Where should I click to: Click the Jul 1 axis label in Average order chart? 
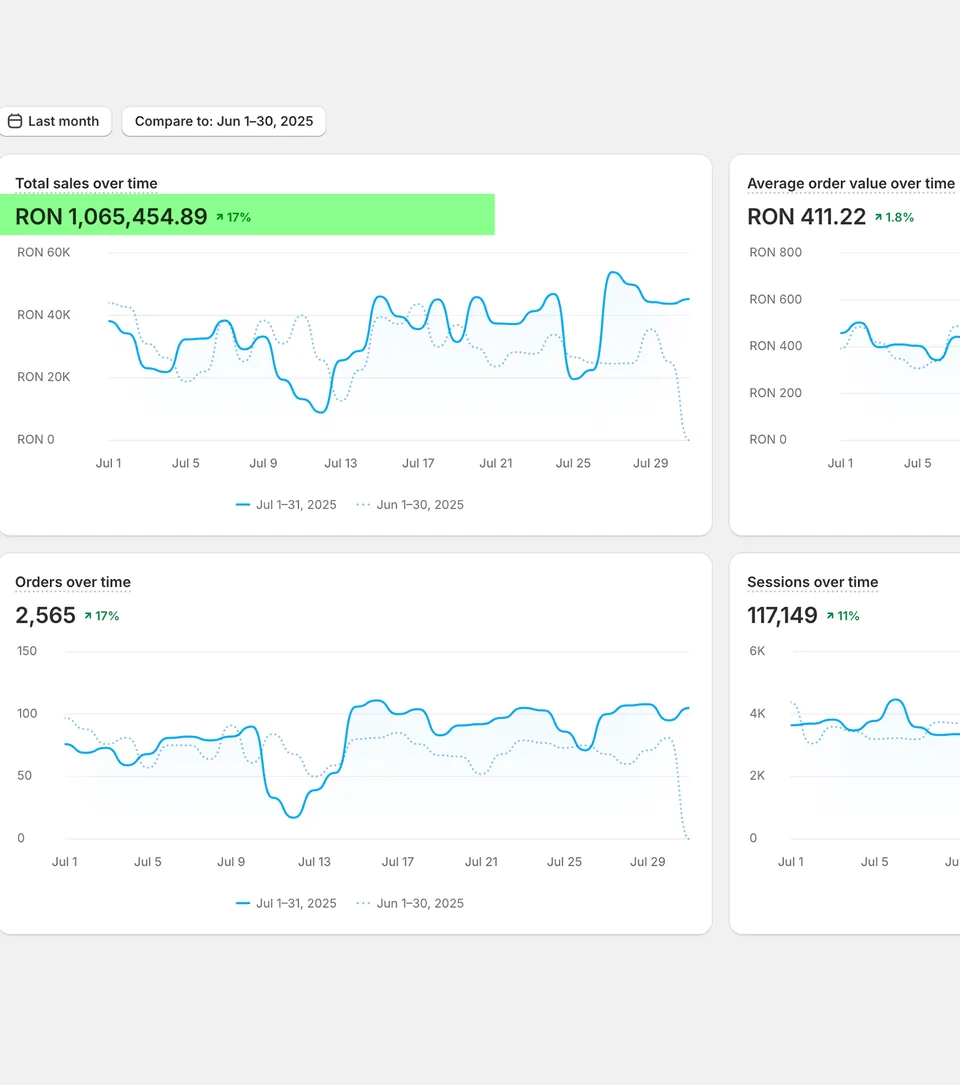point(841,464)
